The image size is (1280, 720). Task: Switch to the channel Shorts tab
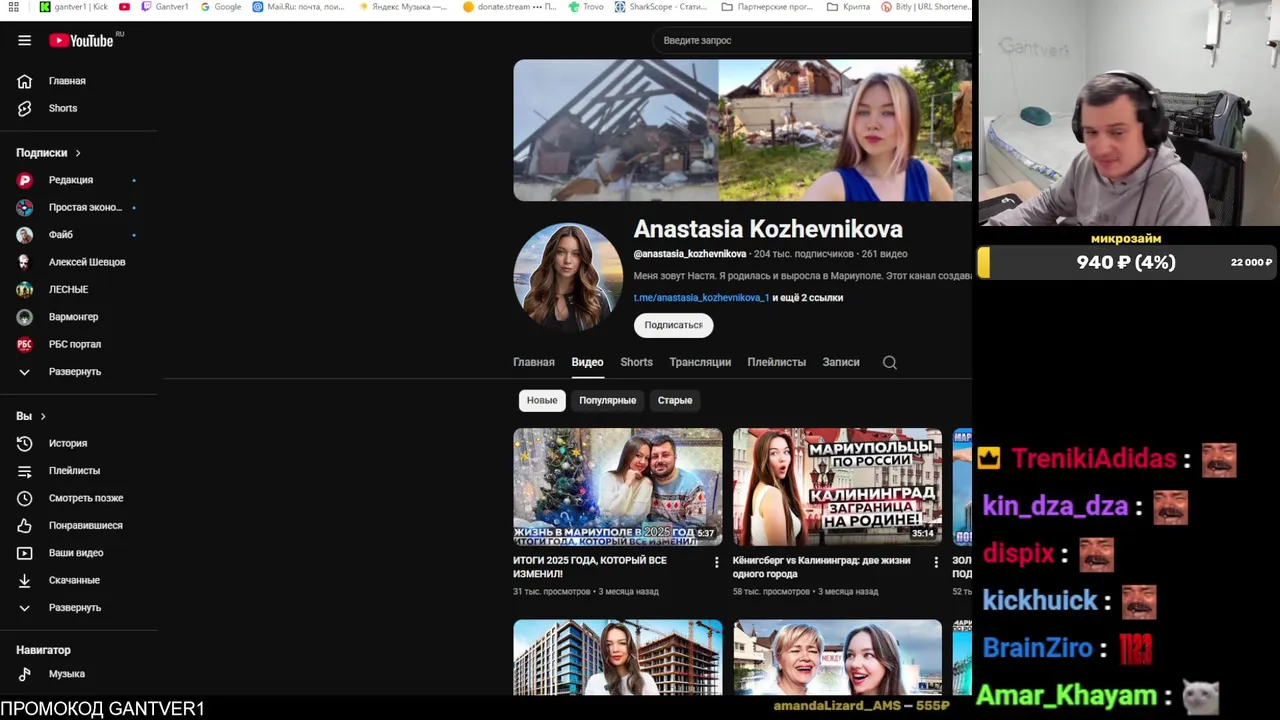click(x=636, y=362)
